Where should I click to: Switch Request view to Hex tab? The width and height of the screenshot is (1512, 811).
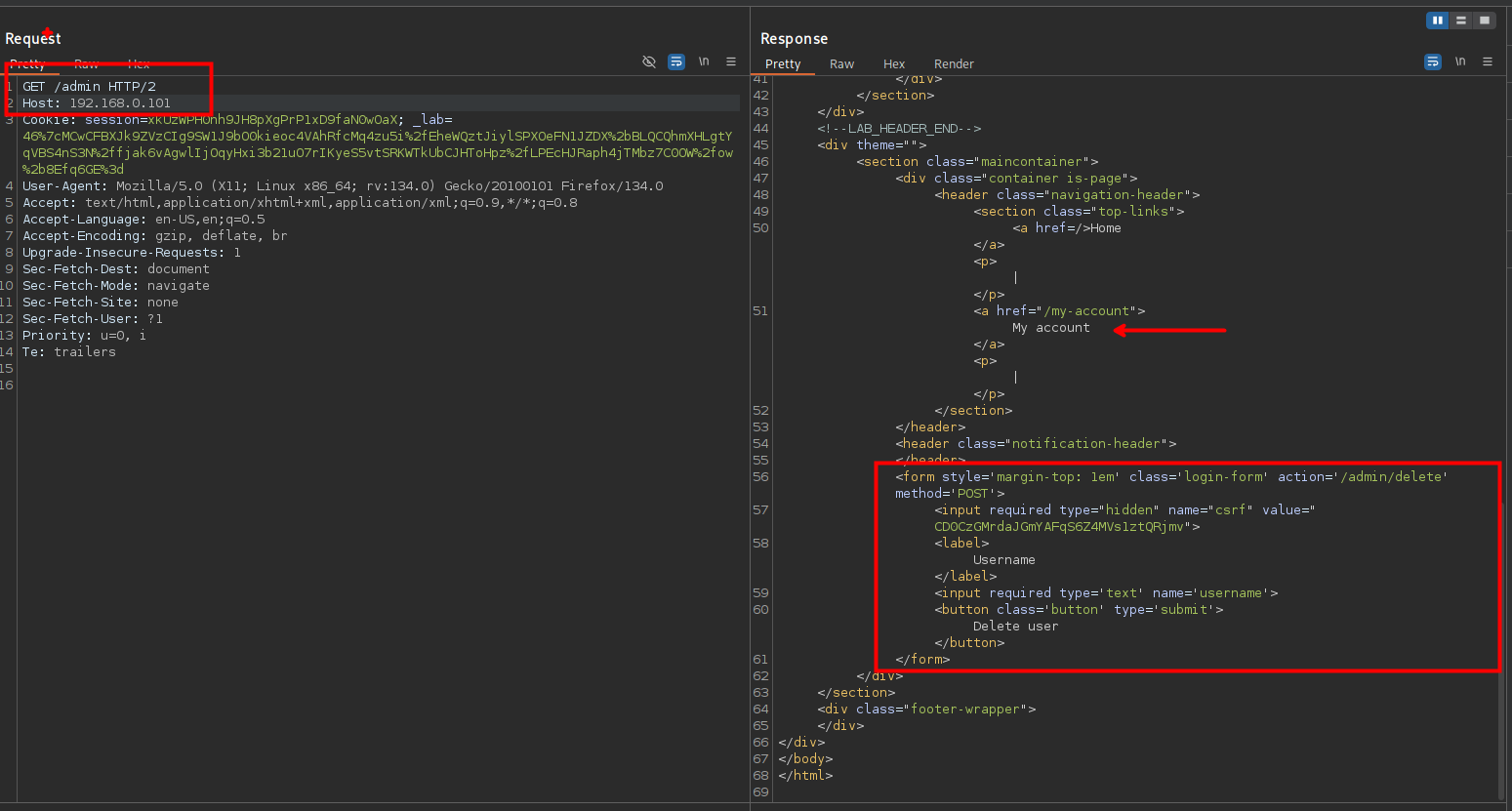[x=139, y=64]
